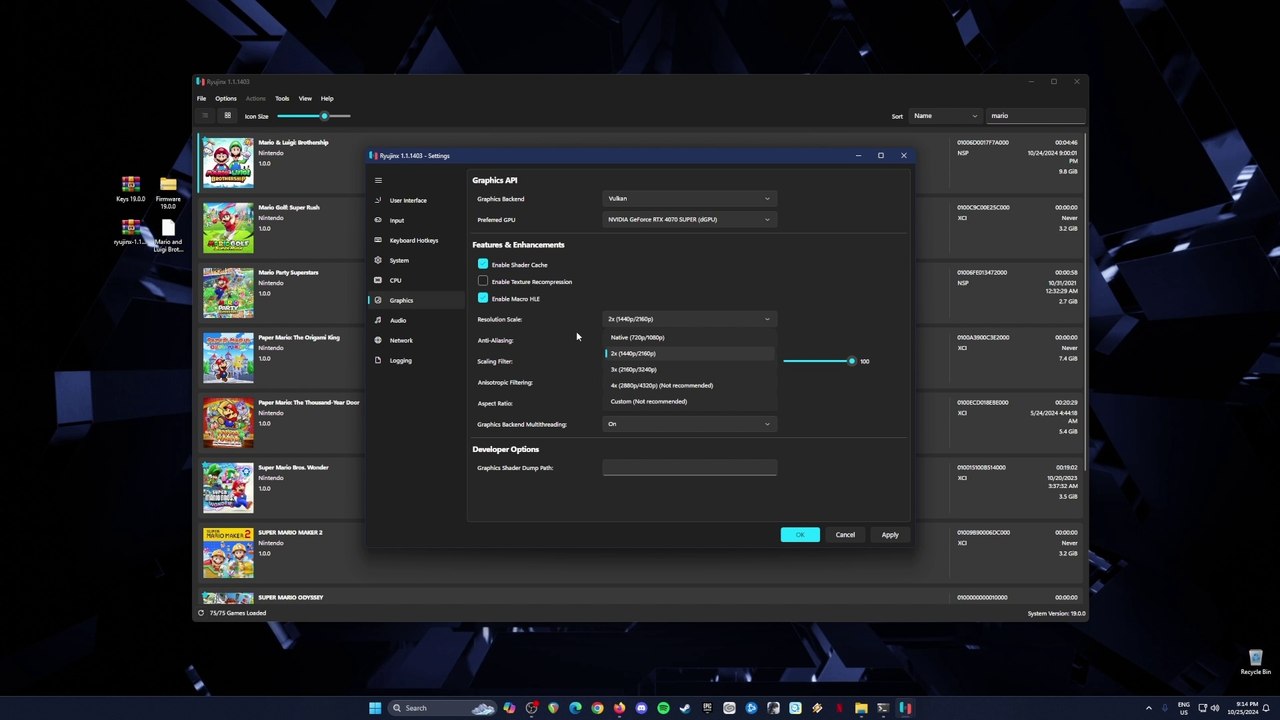Open Epic Games Launcher from taskbar
1280x720 pixels.
click(707, 708)
